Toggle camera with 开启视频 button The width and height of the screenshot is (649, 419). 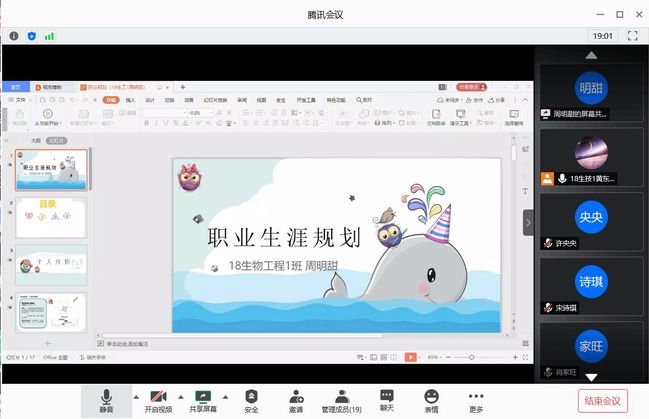point(158,397)
